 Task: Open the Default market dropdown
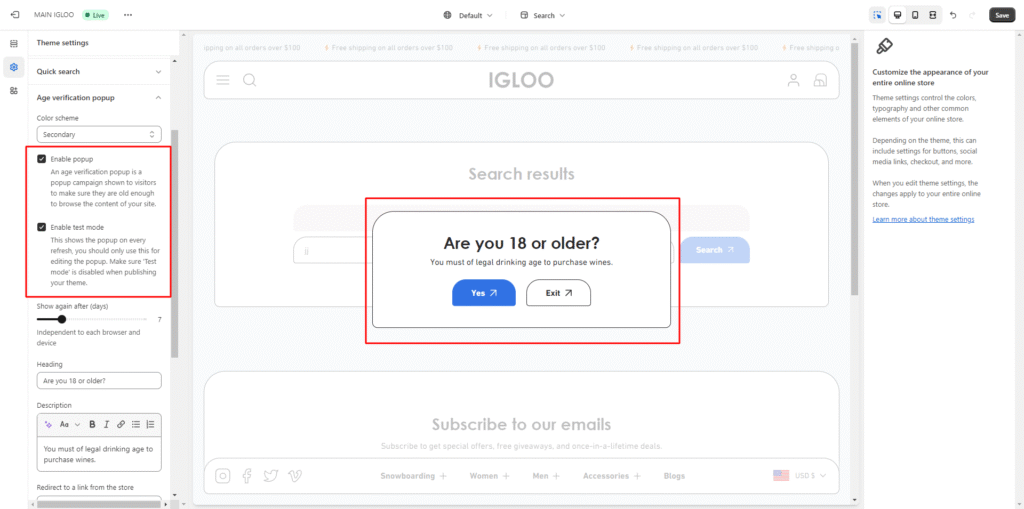pos(468,16)
